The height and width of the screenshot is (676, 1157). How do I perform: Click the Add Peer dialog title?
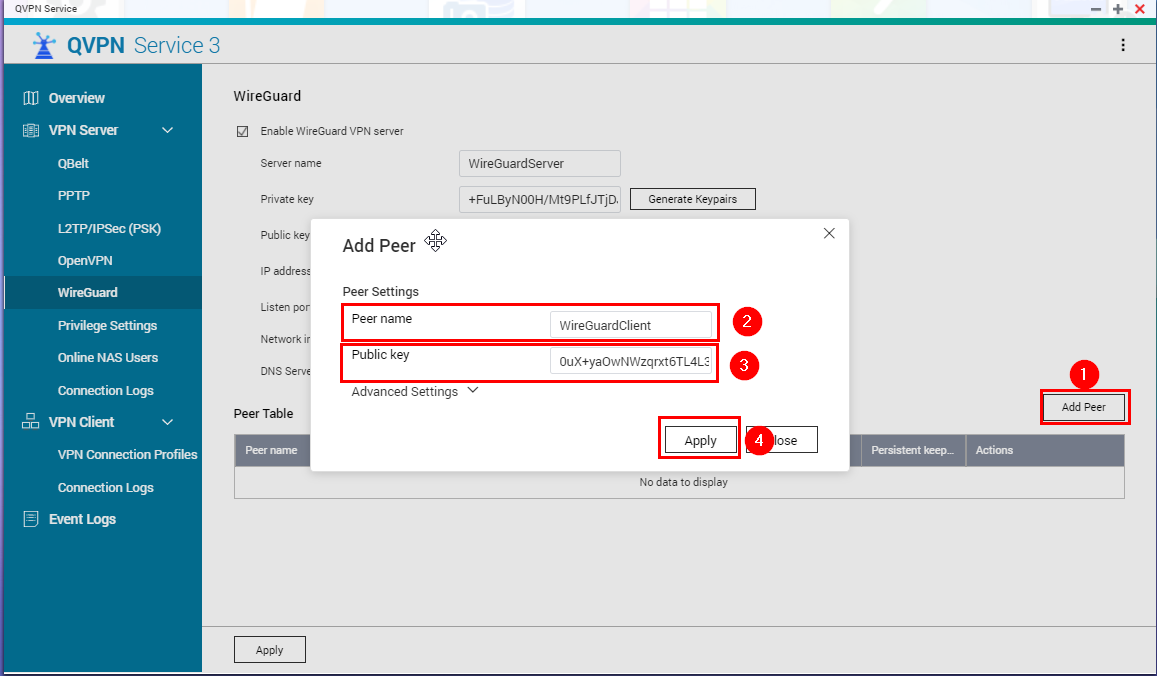[379, 246]
